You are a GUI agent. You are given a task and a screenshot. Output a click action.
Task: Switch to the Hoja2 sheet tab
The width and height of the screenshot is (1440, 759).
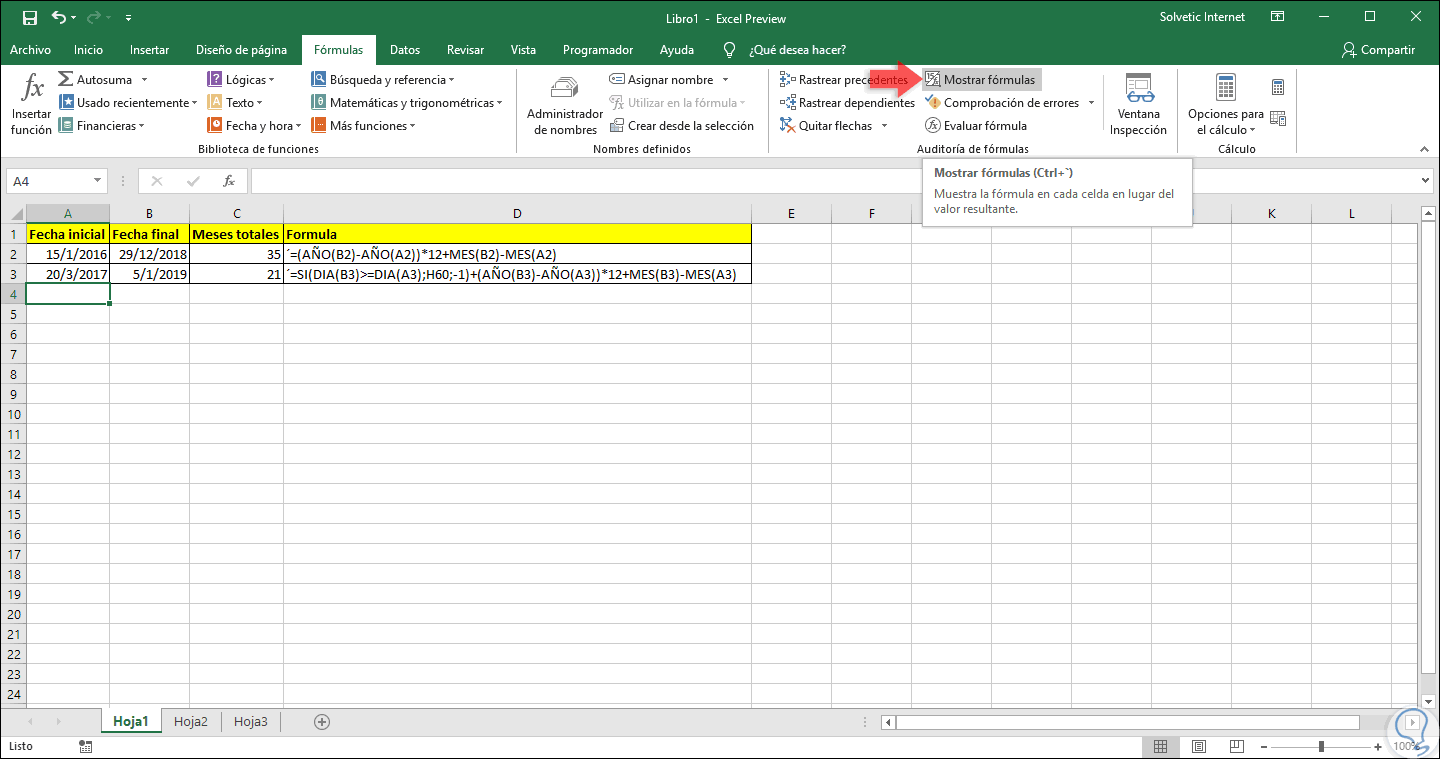pos(190,721)
